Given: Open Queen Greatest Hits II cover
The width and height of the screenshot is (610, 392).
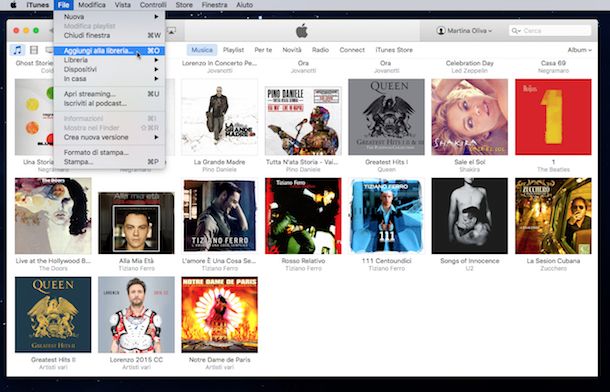Looking at the screenshot, I should [53, 315].
